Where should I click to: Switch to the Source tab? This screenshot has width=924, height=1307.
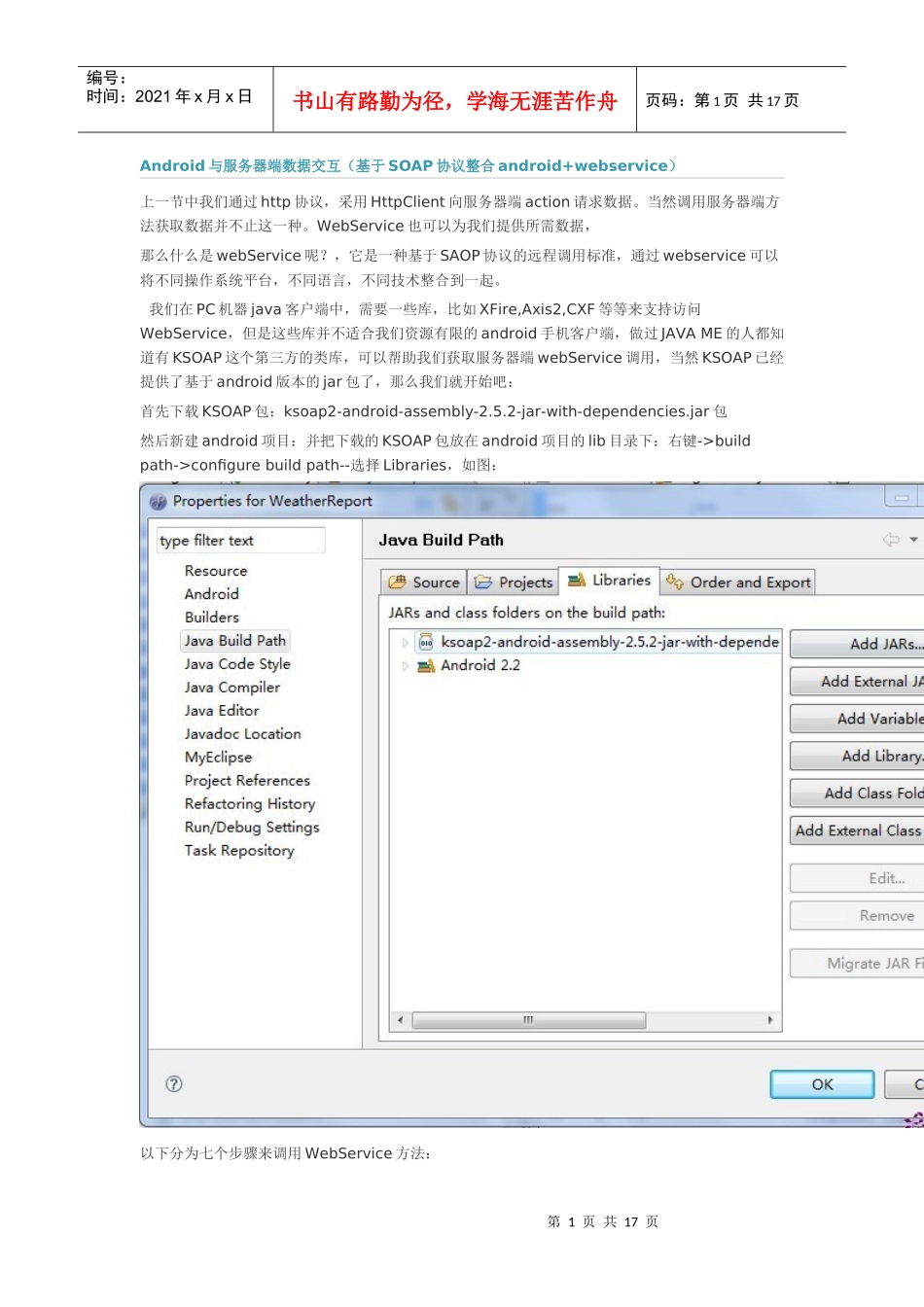[423, 582]
